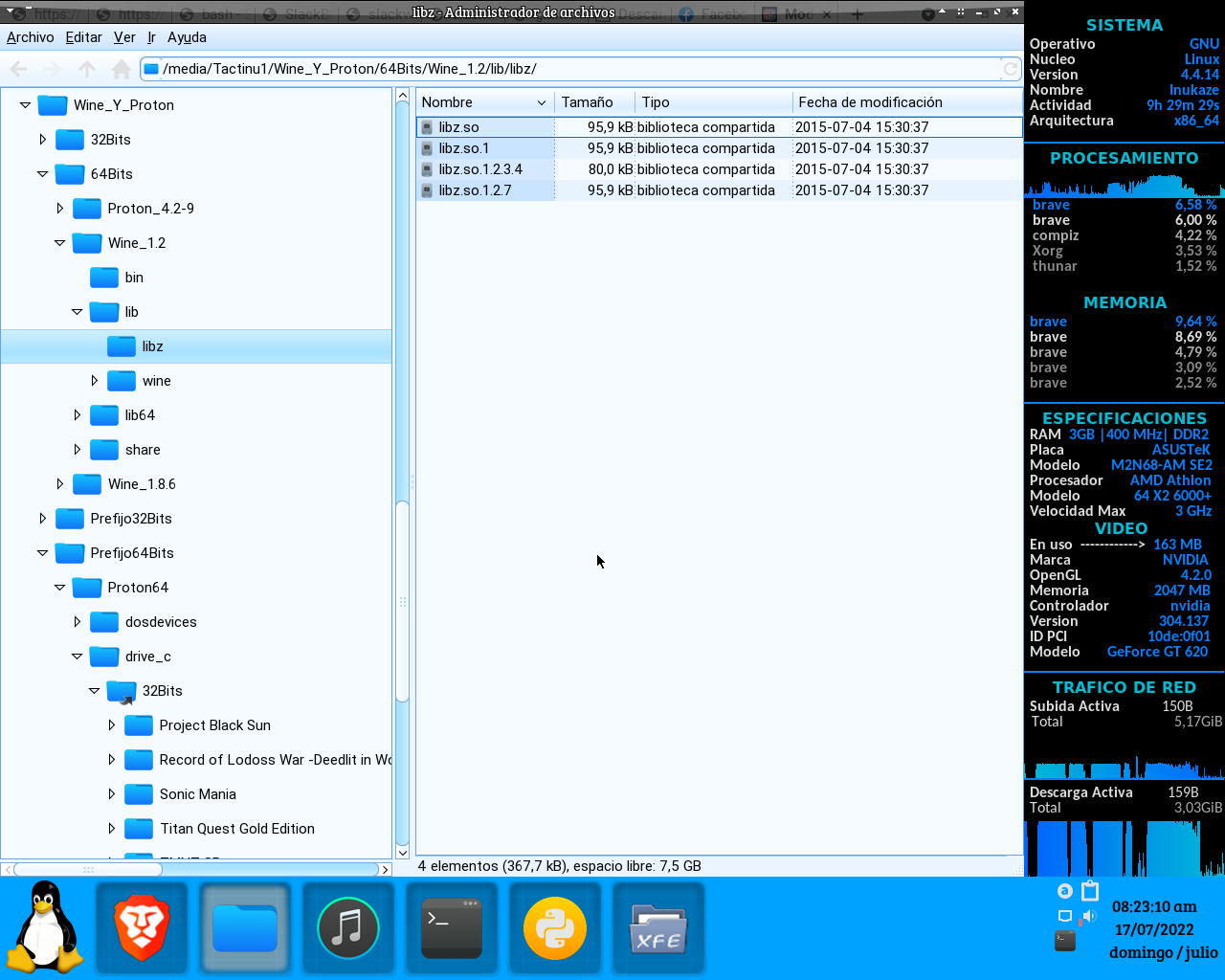The image size is (1225, 980).
Task: Click the clock showing 08:23:10 am
Action: (x=1154, y=906)
